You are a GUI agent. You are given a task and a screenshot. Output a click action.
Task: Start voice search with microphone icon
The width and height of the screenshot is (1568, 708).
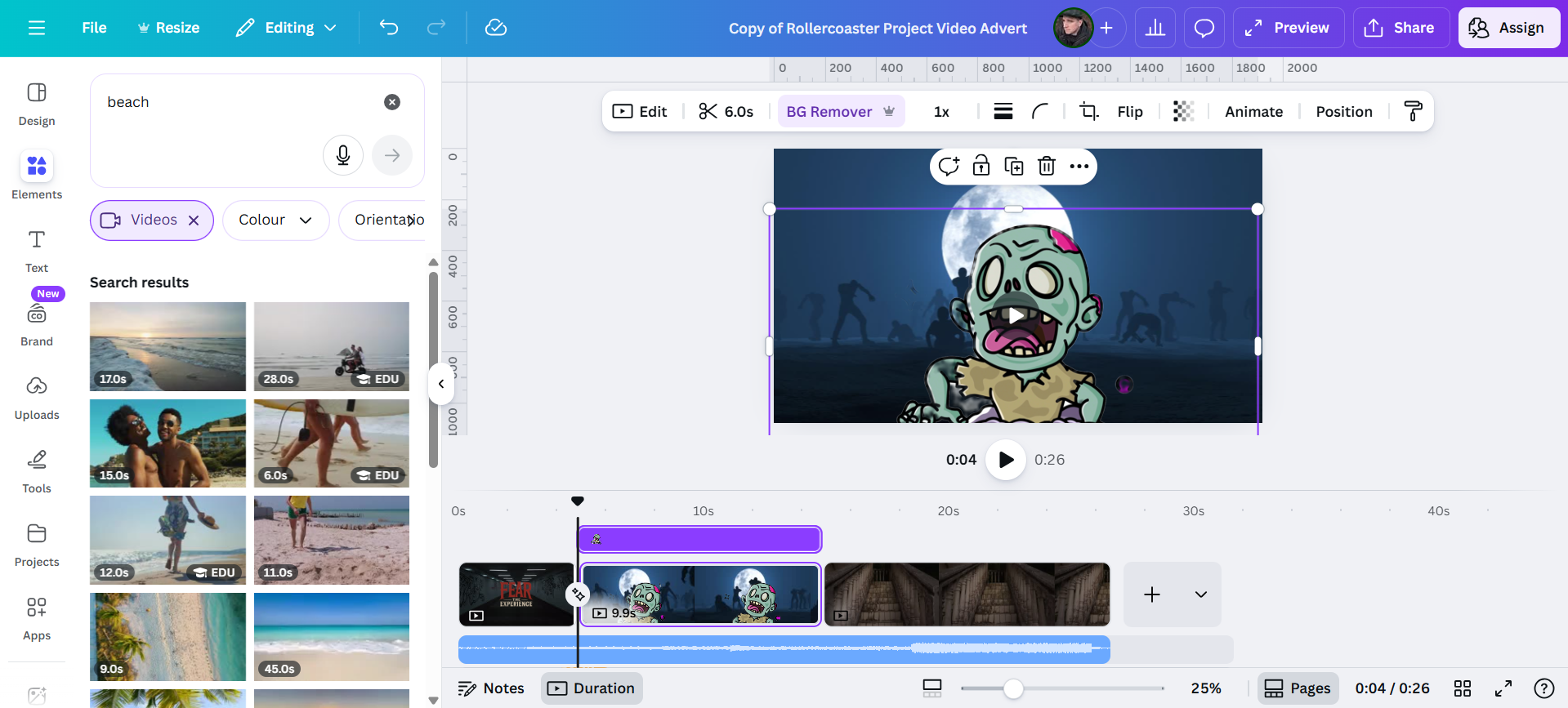point(343,155)
